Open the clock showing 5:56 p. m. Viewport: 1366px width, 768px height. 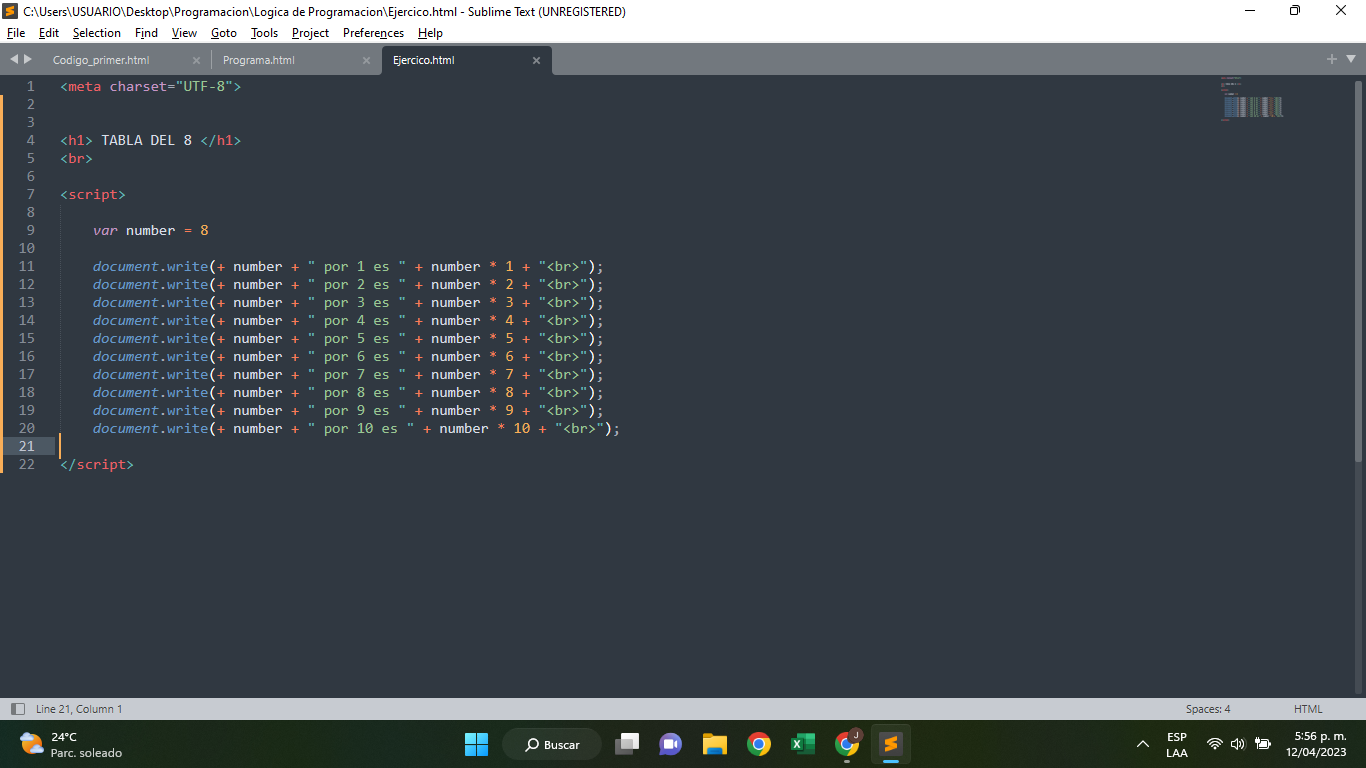tap(1316, 744)
